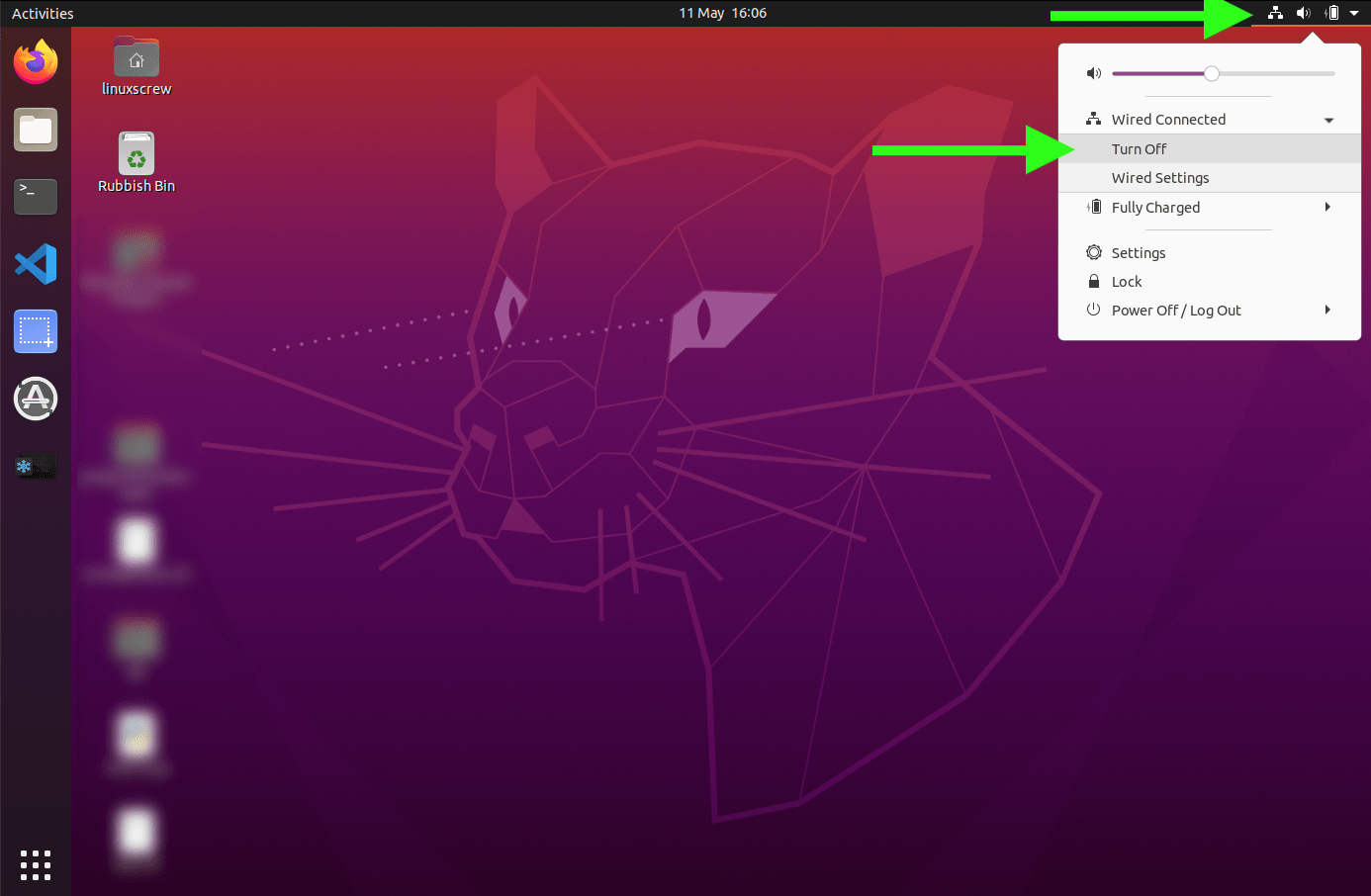
Task: Click the speaker icon in the top bar
Action: pyautogui.click(x=1304, y=13)
